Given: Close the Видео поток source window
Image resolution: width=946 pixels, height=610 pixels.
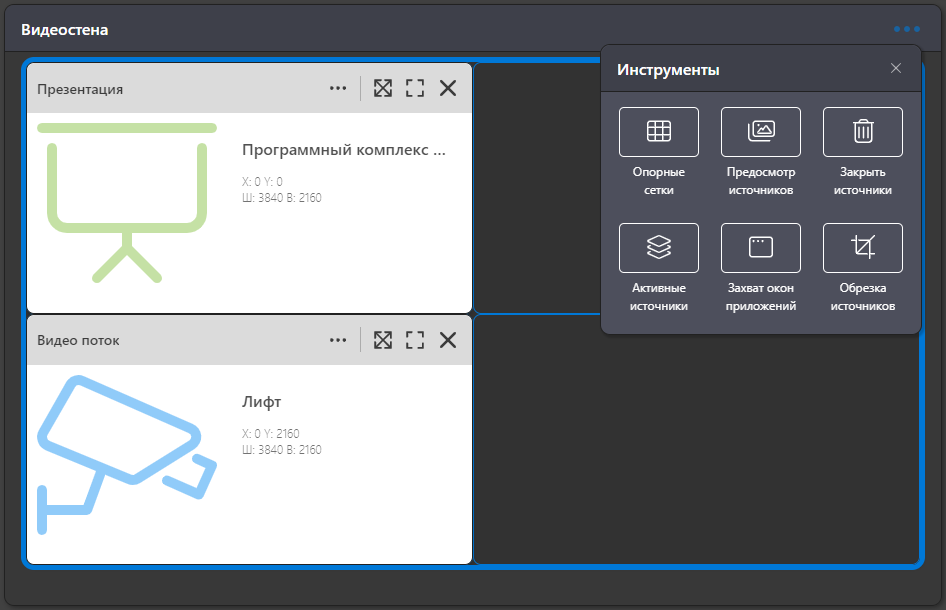Looking at the screenshot, I should [x=448, y=340].
